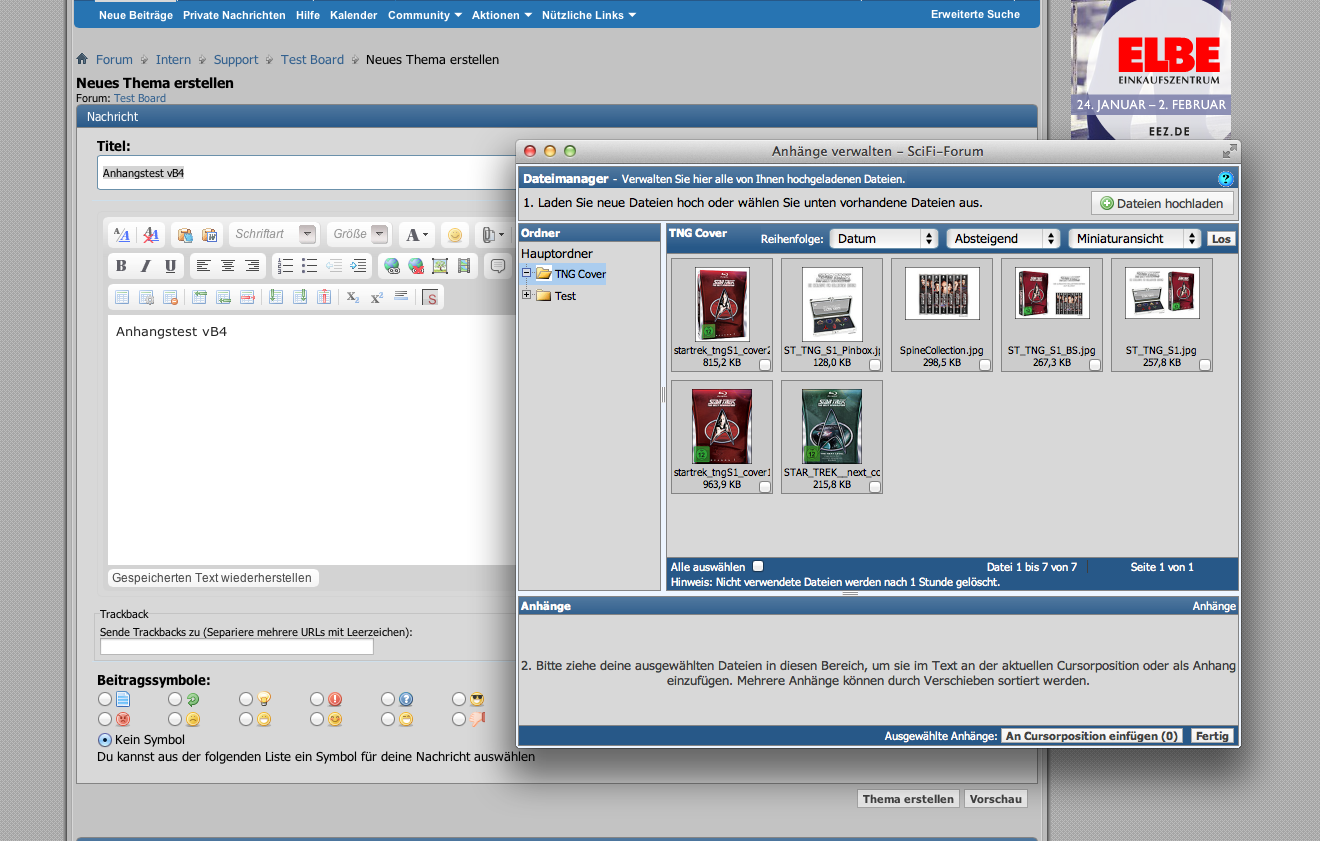This screenshot has width=1320, height=841.
Task: Click the insert image icon
Action: coord(439,266)
